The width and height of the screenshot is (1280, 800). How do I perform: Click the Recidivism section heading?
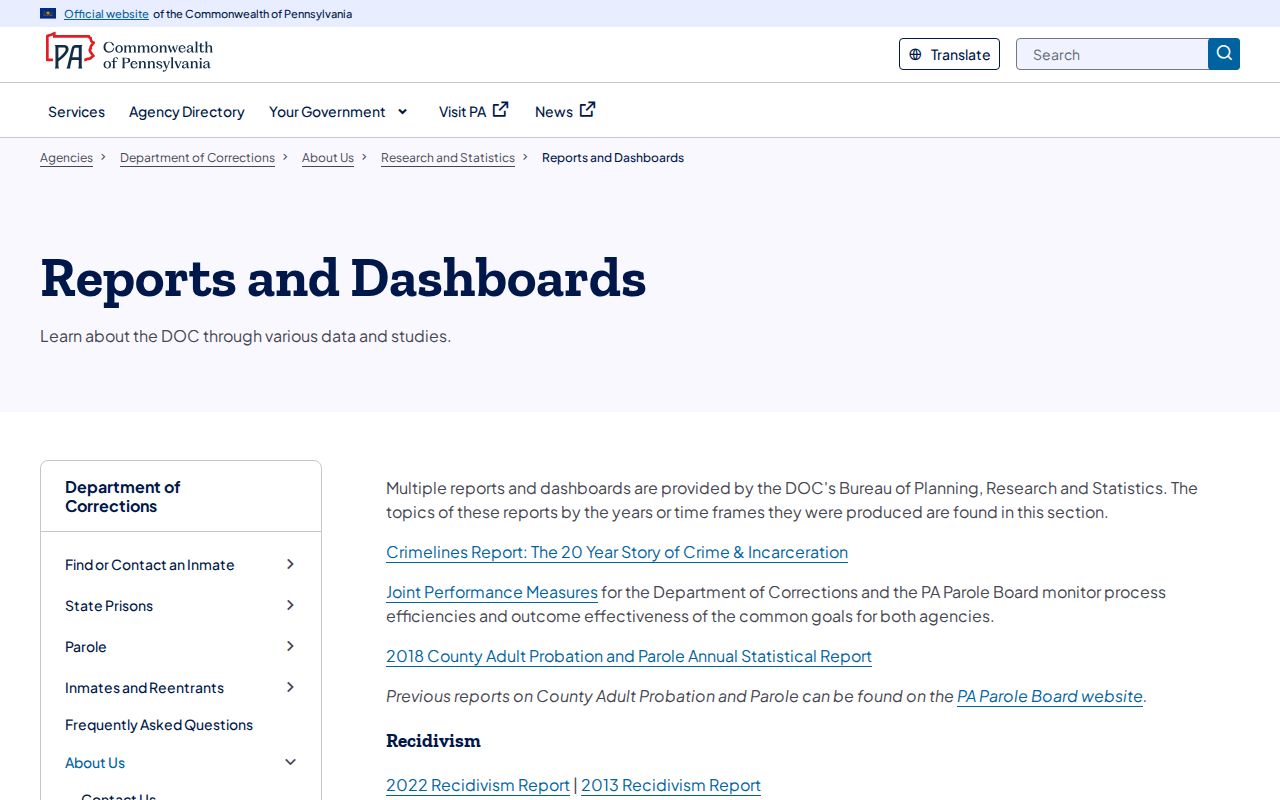(433, 741)
